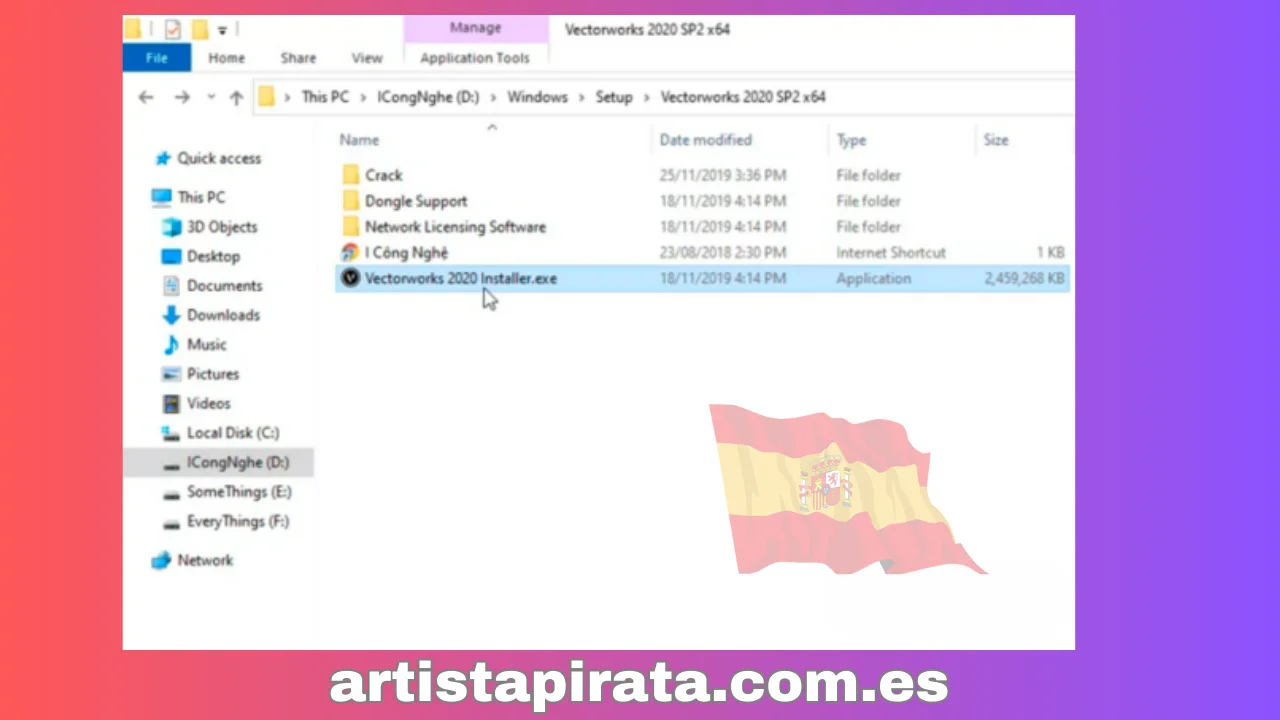Viewport: 1280px width, 720px height.
Task: Select the Quick access label in sidebar
Action: pos(219,158)
